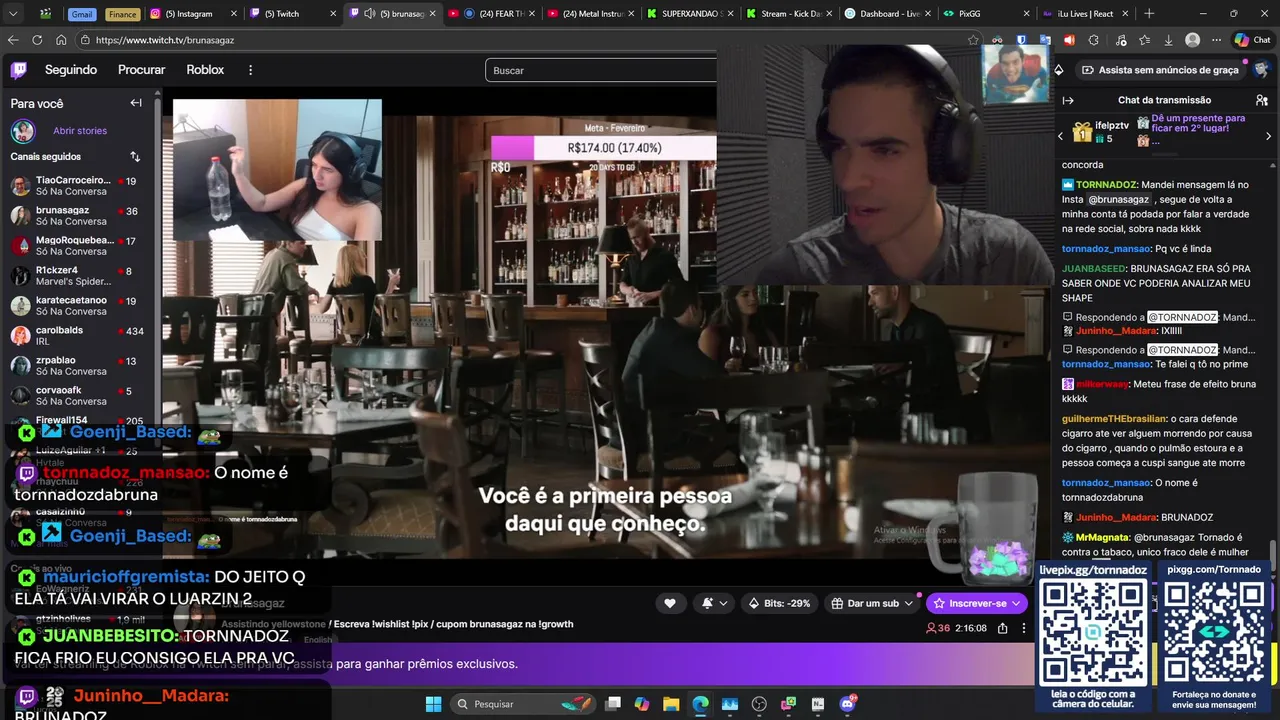Open the Gmail pinned tab
Viewport: 1280px width, 720px height.
click(x=81, y=14)
